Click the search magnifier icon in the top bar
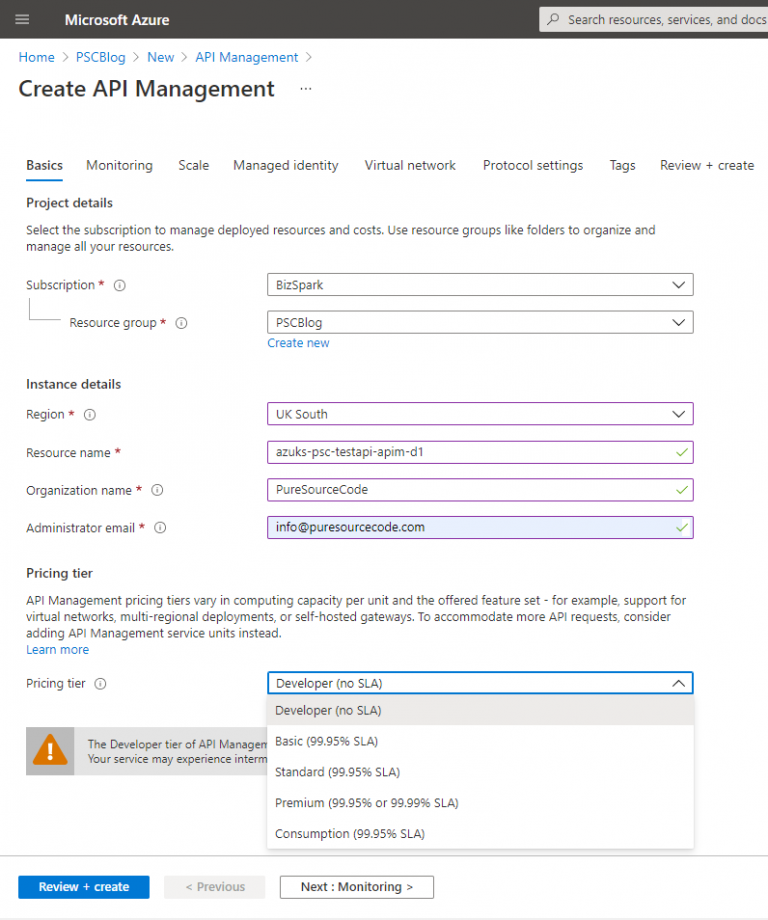Viewport: 768px width, 920px height. (553, 19)
